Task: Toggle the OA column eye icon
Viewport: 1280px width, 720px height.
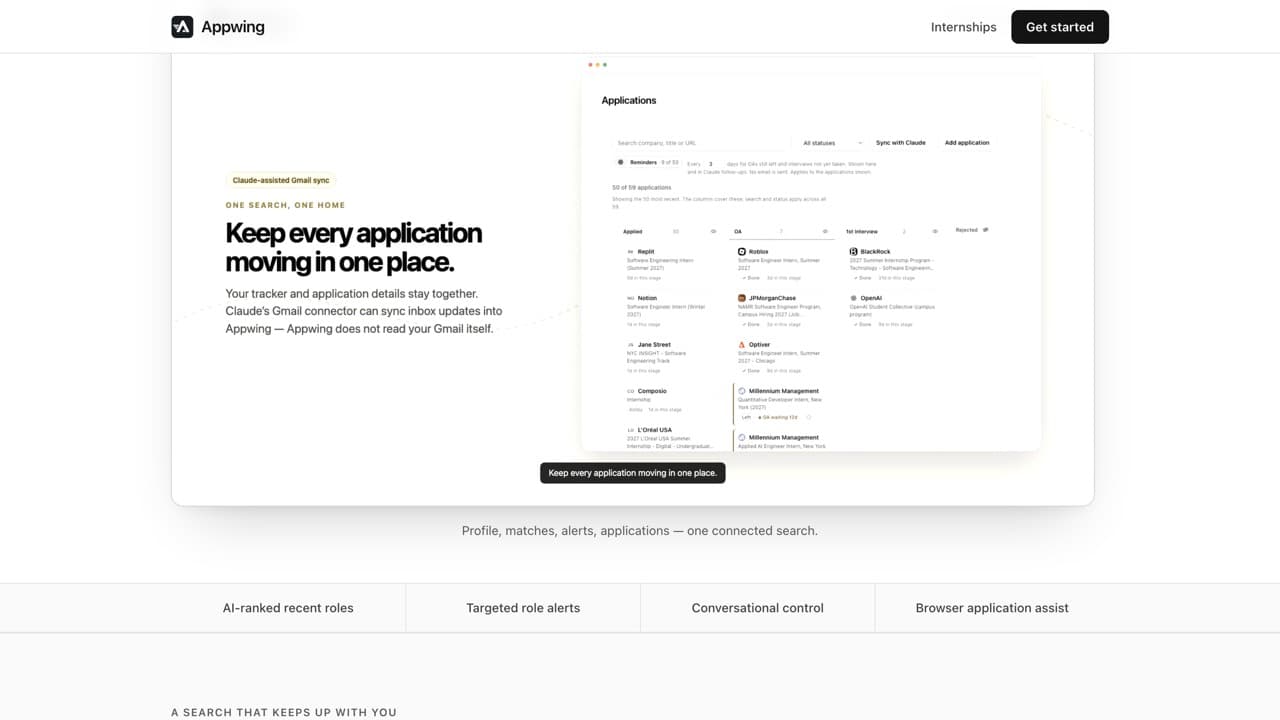Action: [x=824, y=231]
